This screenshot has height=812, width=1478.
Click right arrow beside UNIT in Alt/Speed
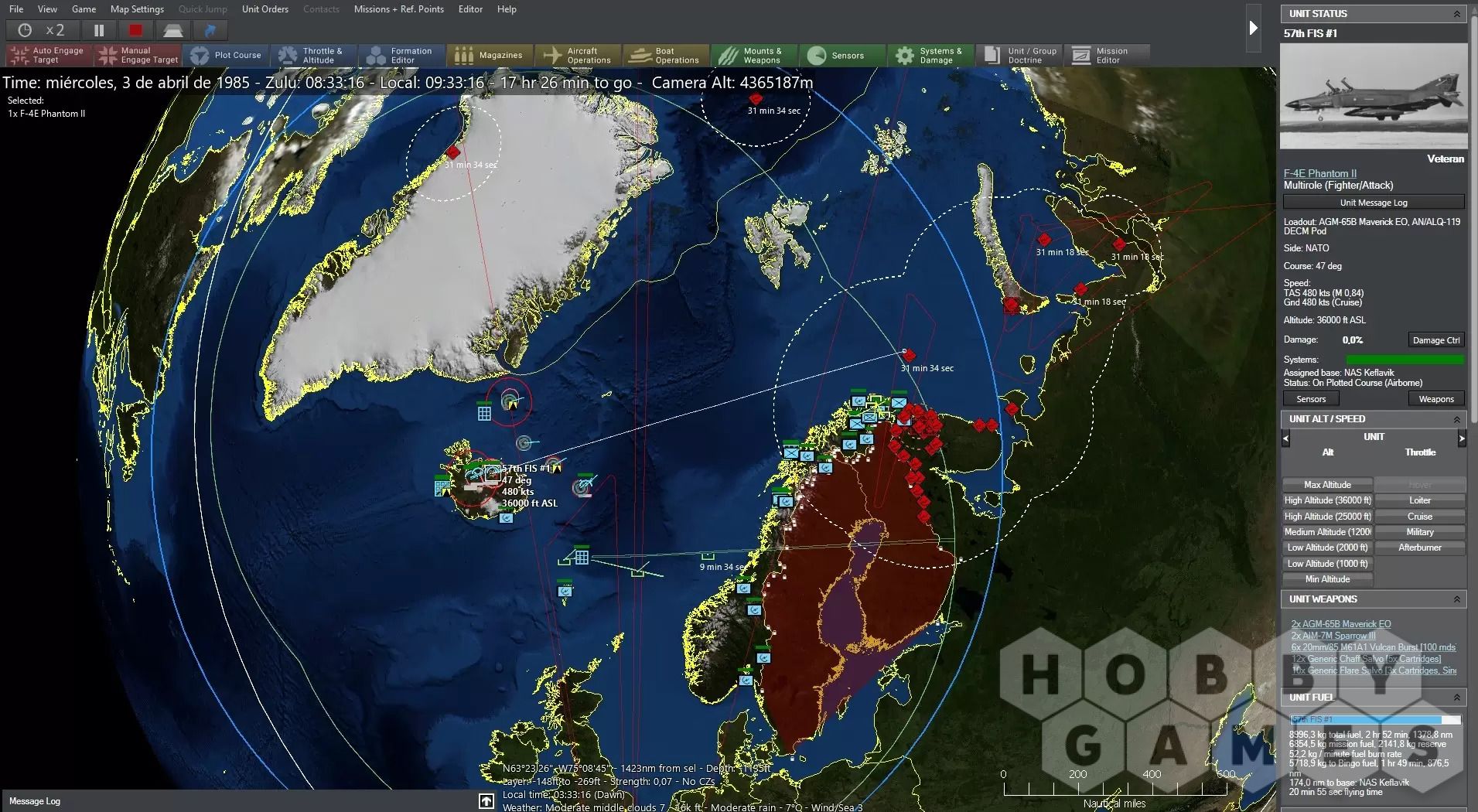point(1462,438)
